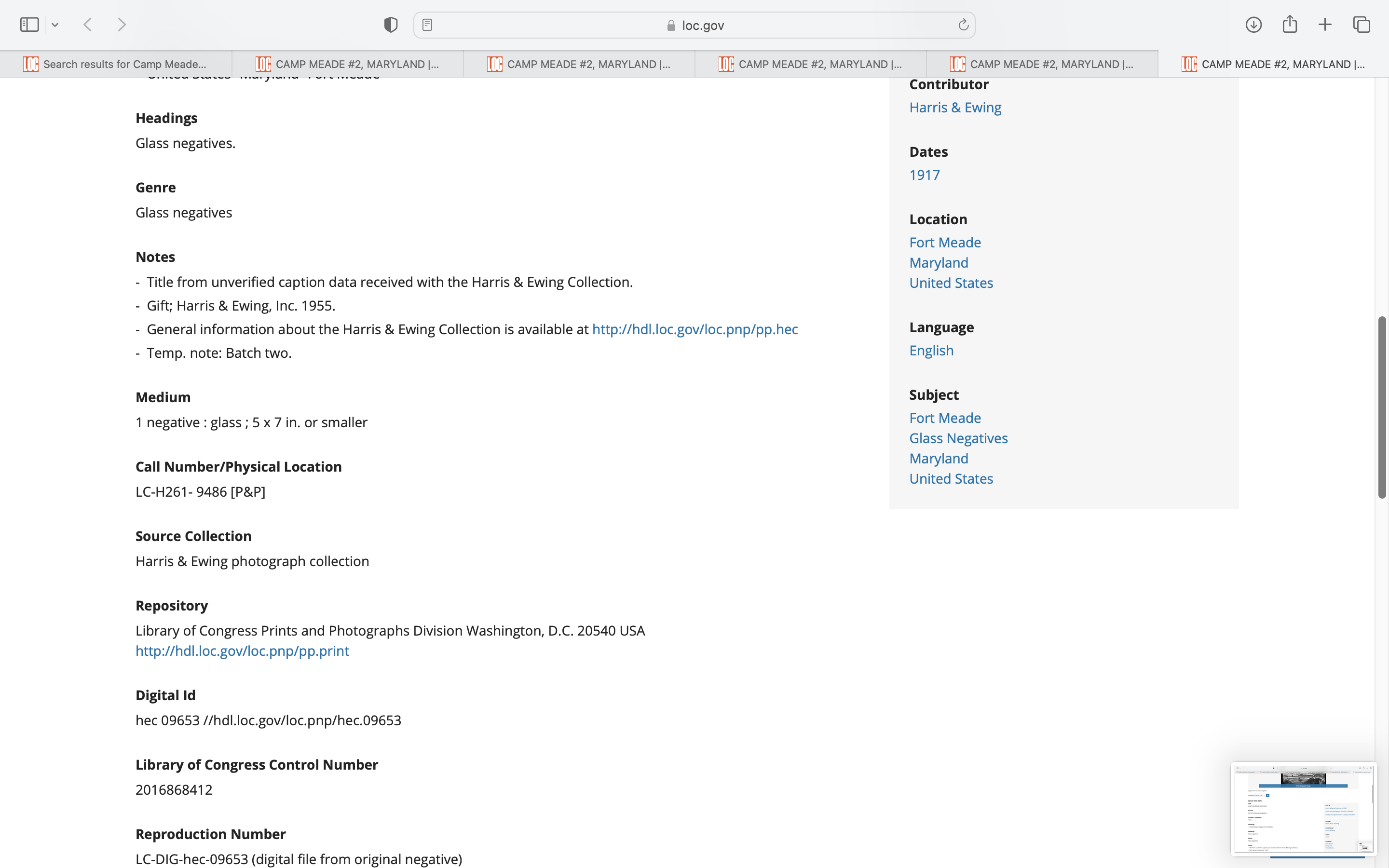Open the Downloads icon in the toolbar
This screenshot has width=1389, height=868.
coord(1253,25)
